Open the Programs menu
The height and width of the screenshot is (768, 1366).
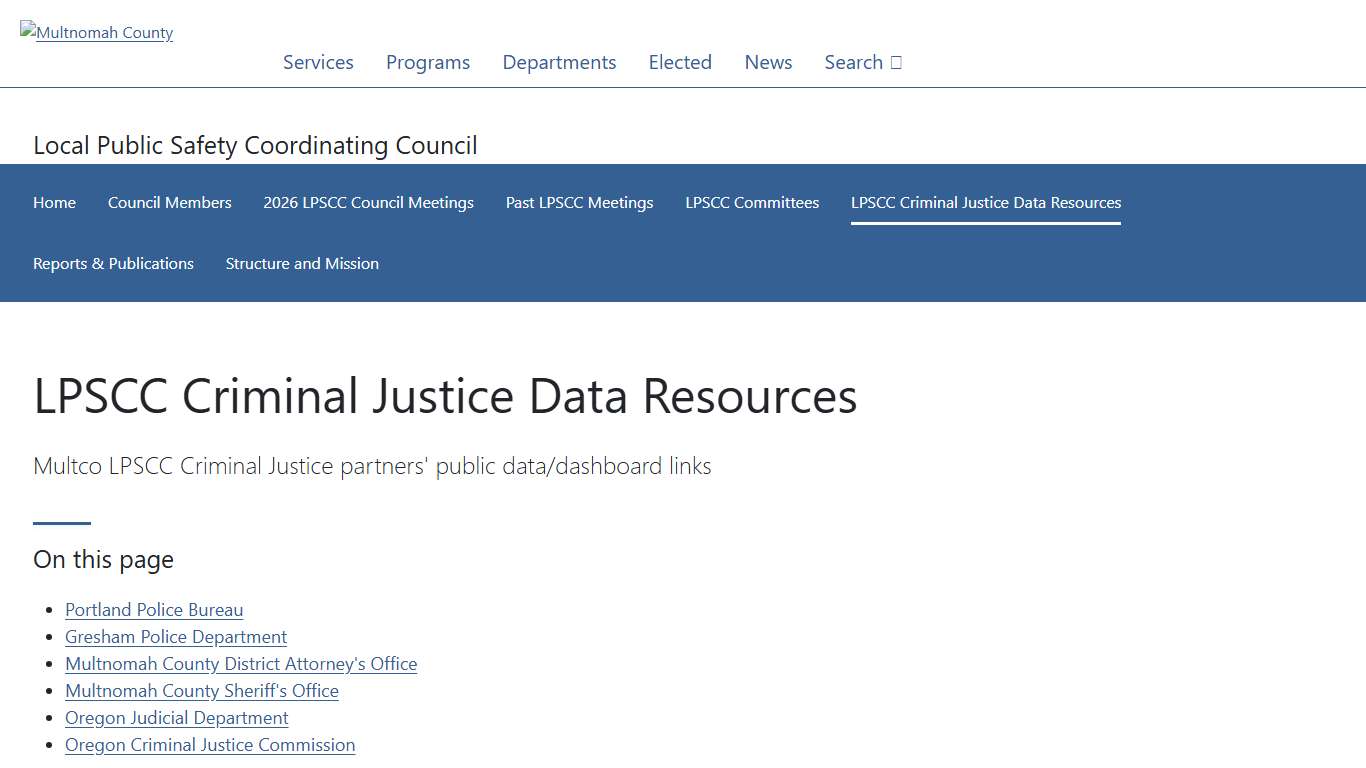click(x=428, y=62)
